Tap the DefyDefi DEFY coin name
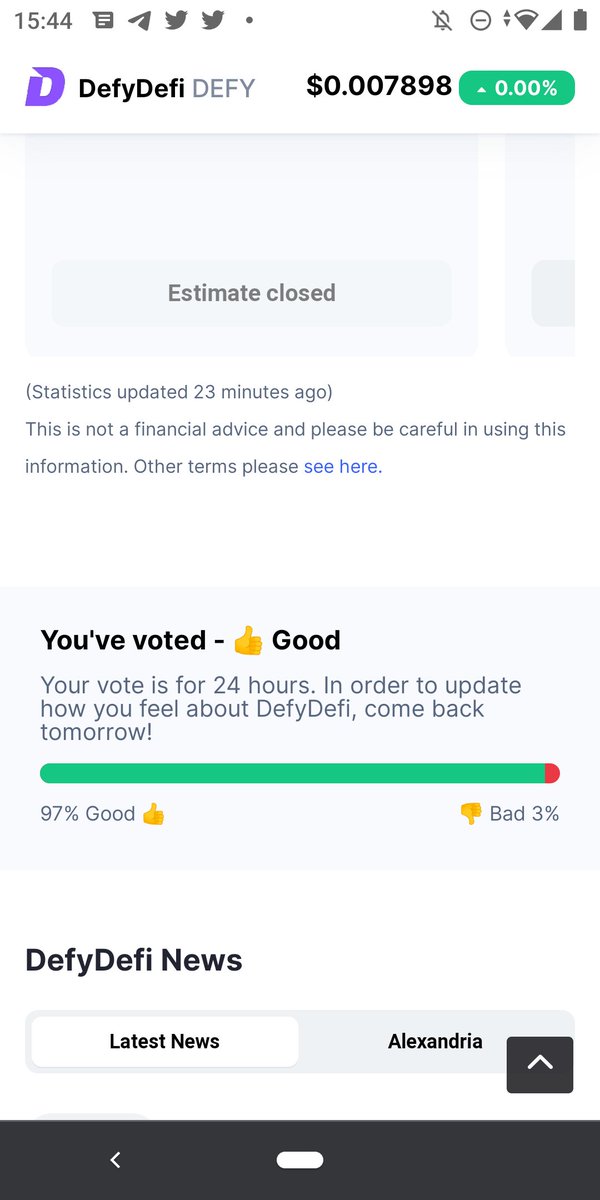 [166, 88]
